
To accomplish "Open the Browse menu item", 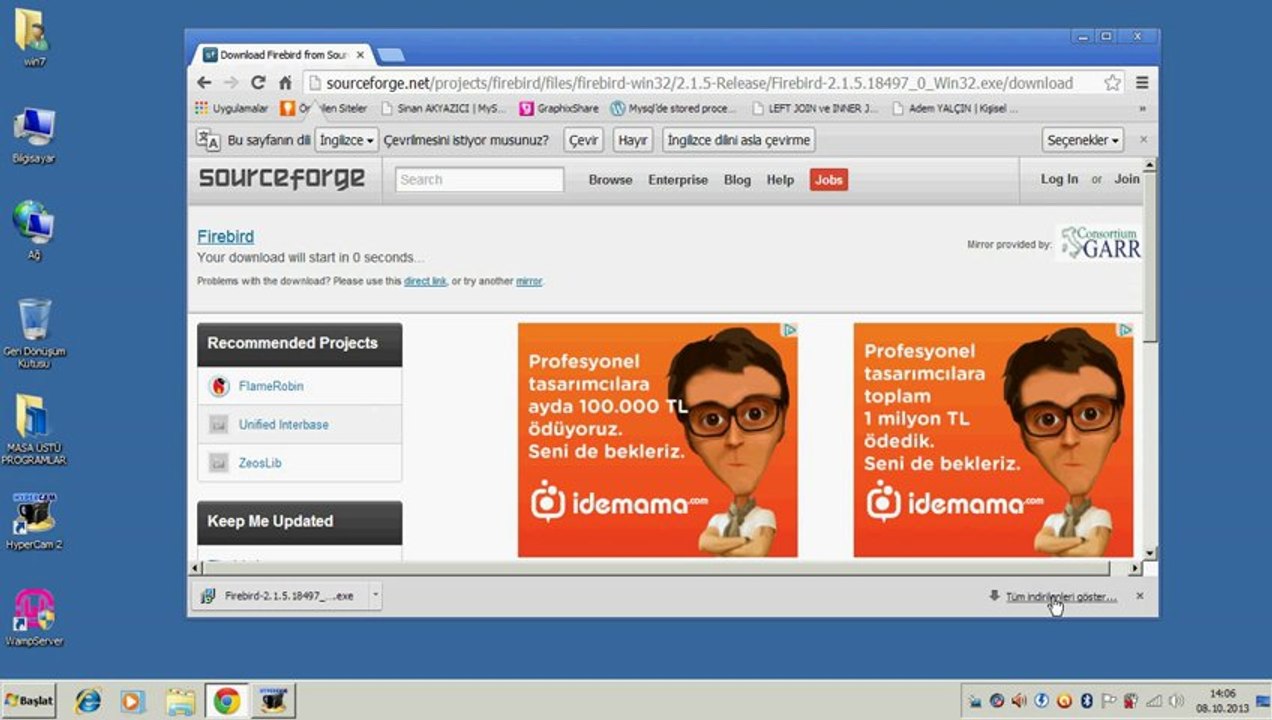I will (610, 180).
